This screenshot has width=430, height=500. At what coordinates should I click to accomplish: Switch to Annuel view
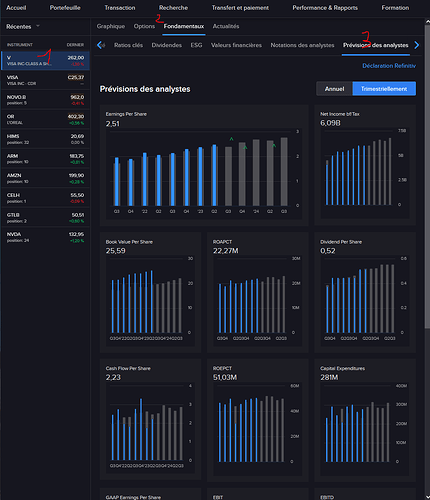(334, 89)
